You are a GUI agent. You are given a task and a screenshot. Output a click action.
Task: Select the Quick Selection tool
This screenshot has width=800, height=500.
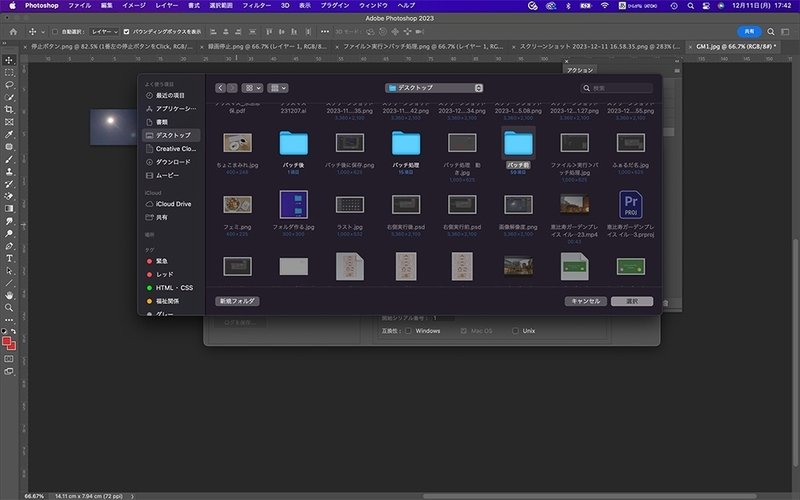[x=9, y=97]
